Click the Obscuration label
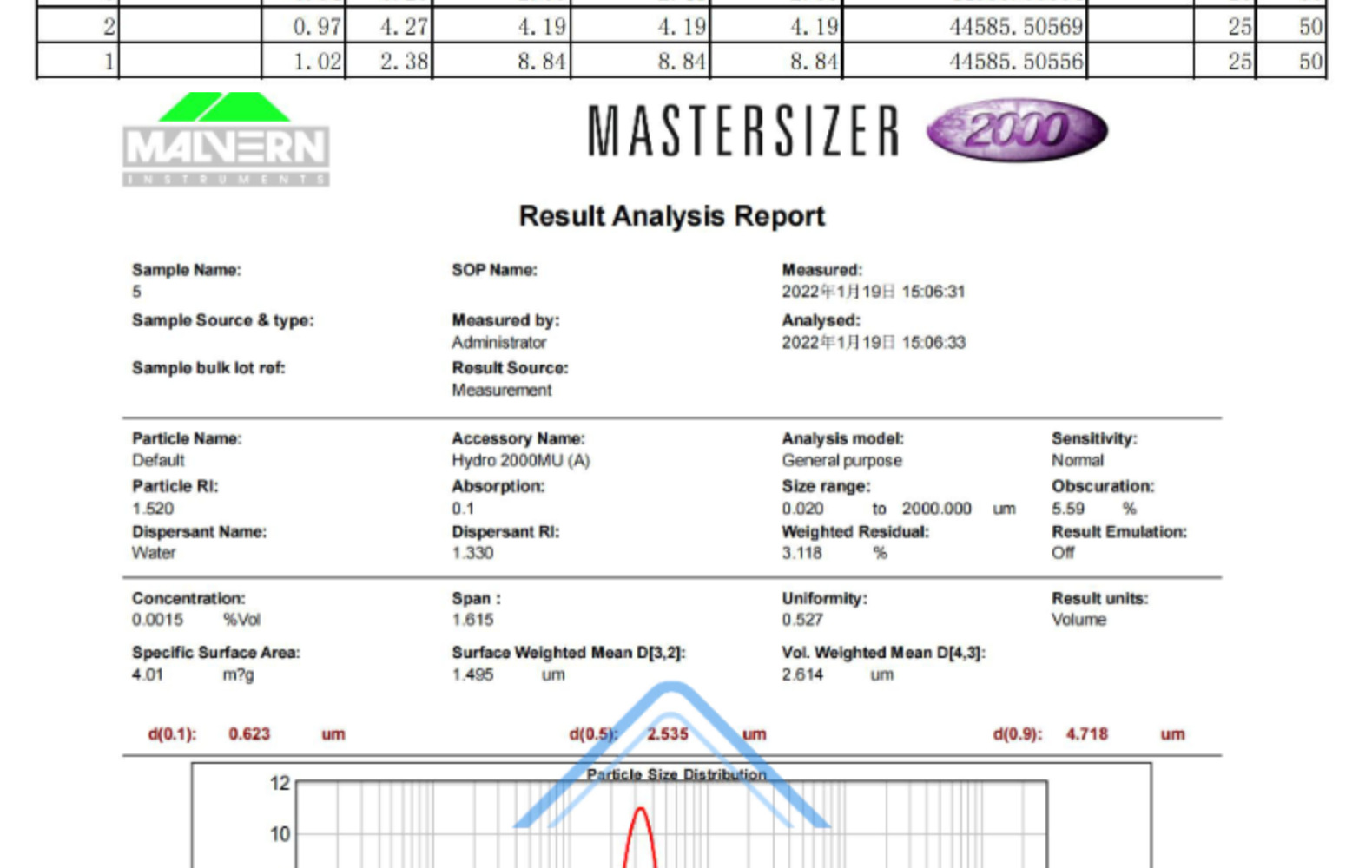The image size is (1372, 868). (1103, 486)
